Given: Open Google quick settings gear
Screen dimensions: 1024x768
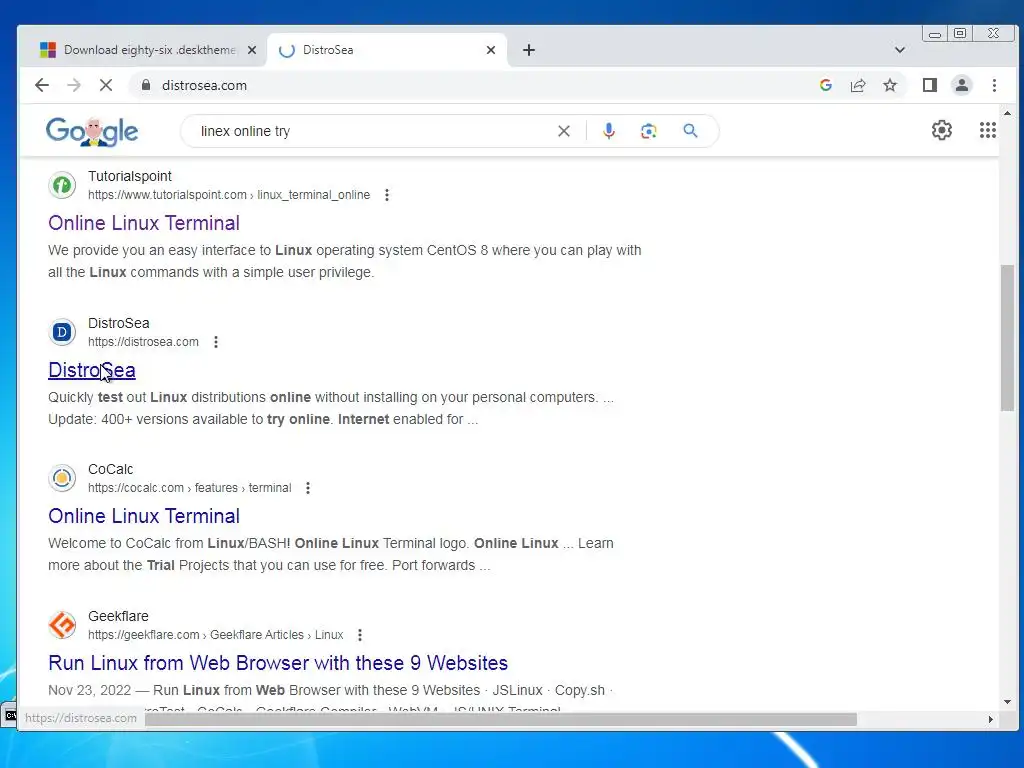Looking at the screenshot, I should 942,130.
